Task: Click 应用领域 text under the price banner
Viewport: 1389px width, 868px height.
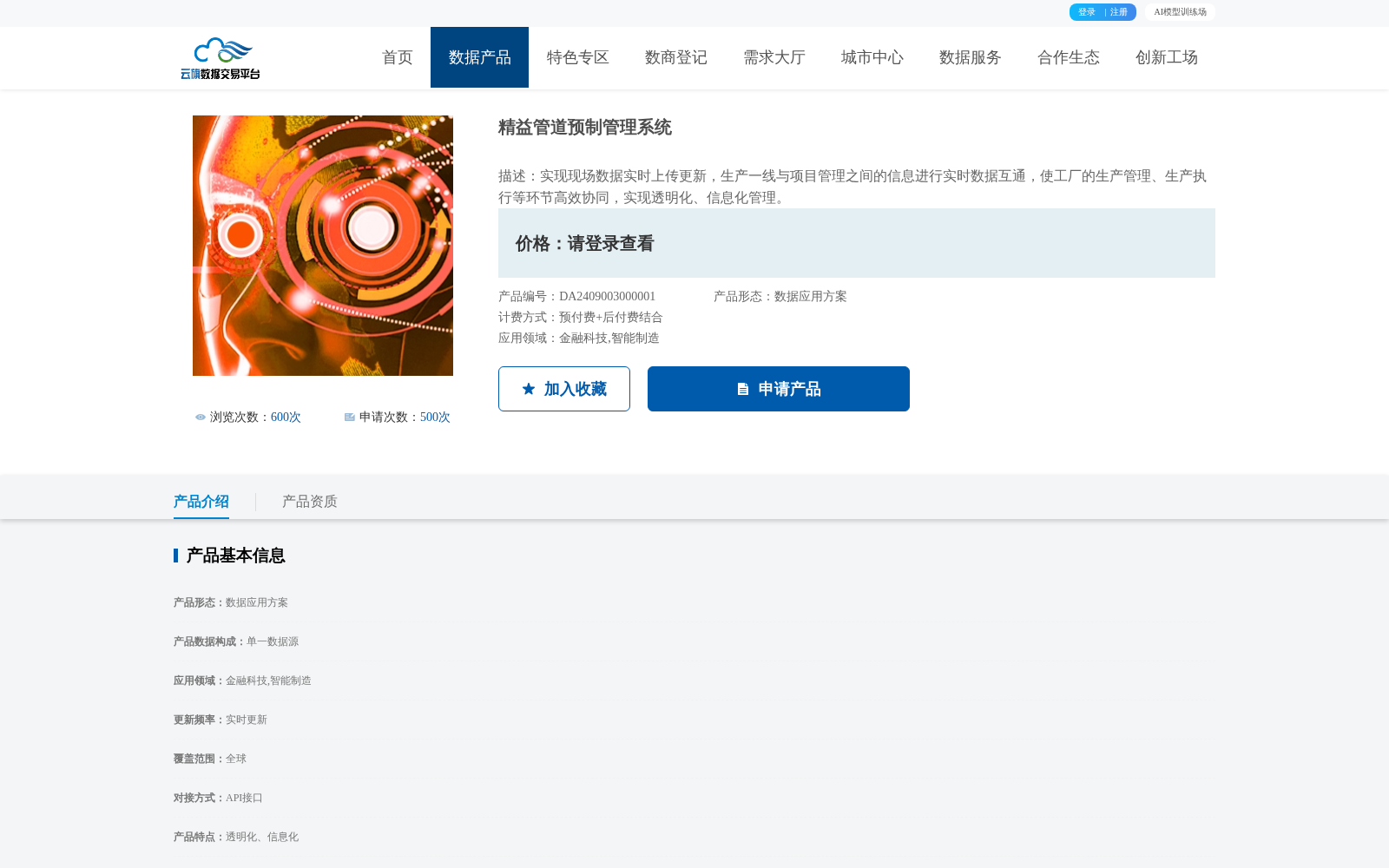Action: click(x=579, y=339)
